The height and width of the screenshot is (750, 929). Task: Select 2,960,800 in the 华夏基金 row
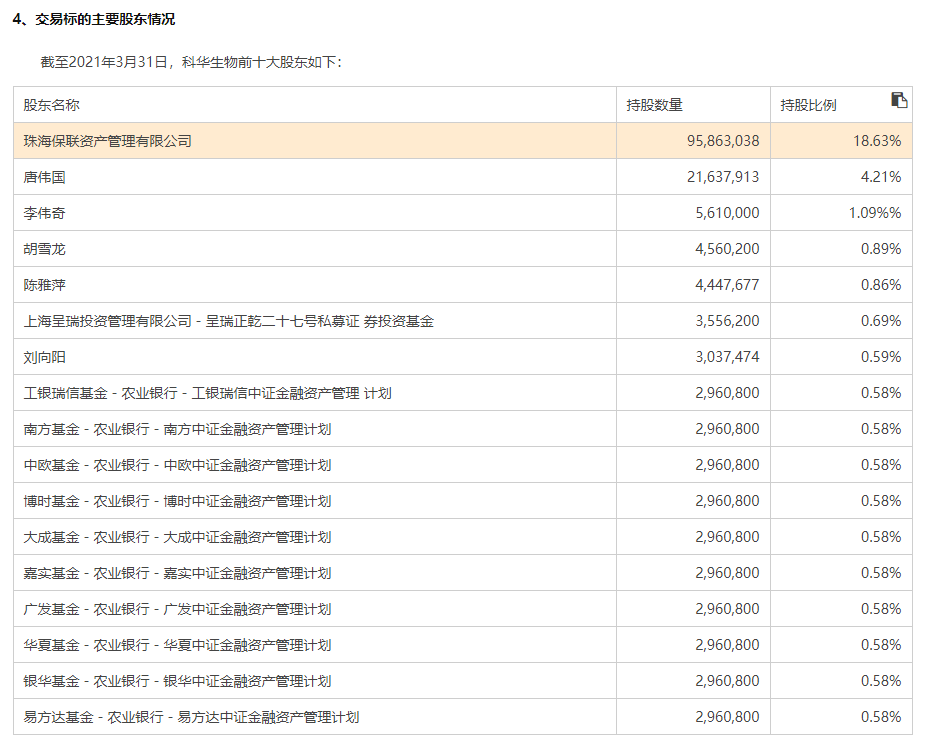click(727, 646)
